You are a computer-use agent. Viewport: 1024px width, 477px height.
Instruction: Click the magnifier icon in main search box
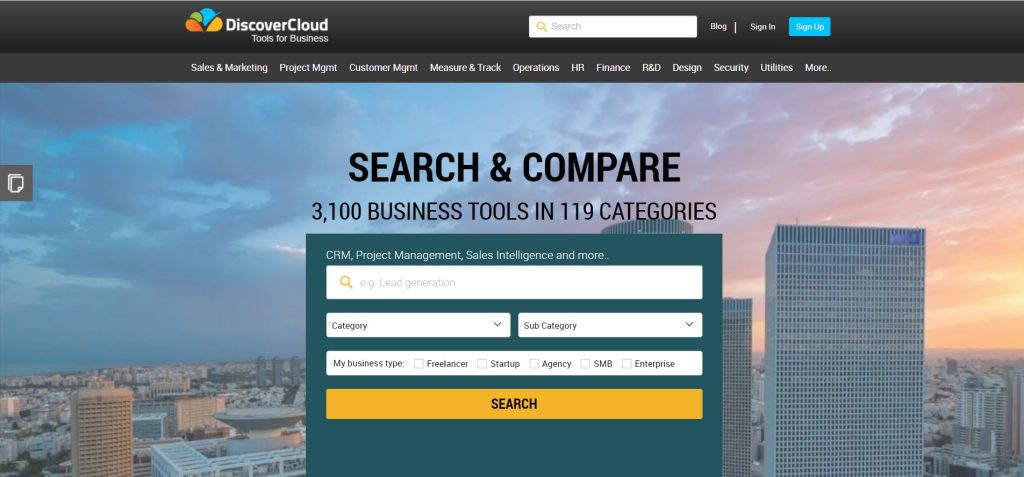(346, 282)
